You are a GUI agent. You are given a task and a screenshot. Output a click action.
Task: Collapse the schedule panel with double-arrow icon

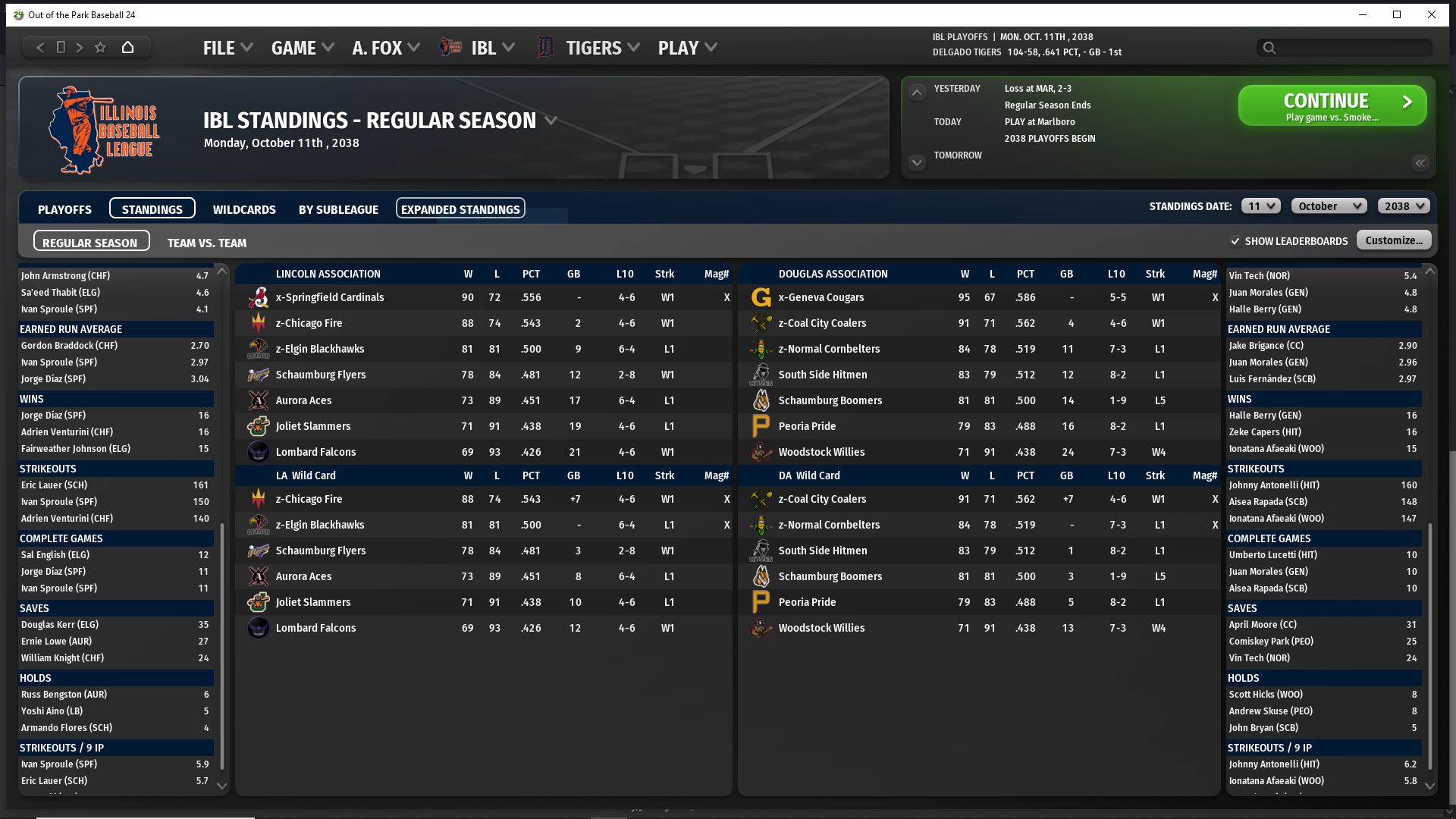(1420, 163)
